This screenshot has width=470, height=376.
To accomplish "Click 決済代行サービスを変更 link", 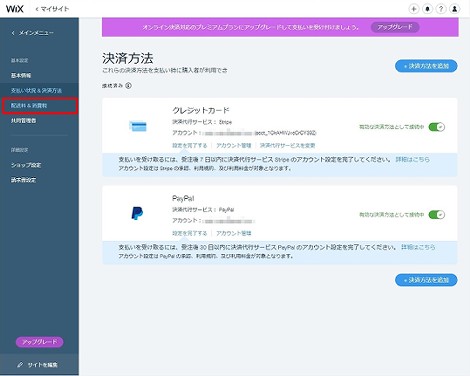I will 287,146.
